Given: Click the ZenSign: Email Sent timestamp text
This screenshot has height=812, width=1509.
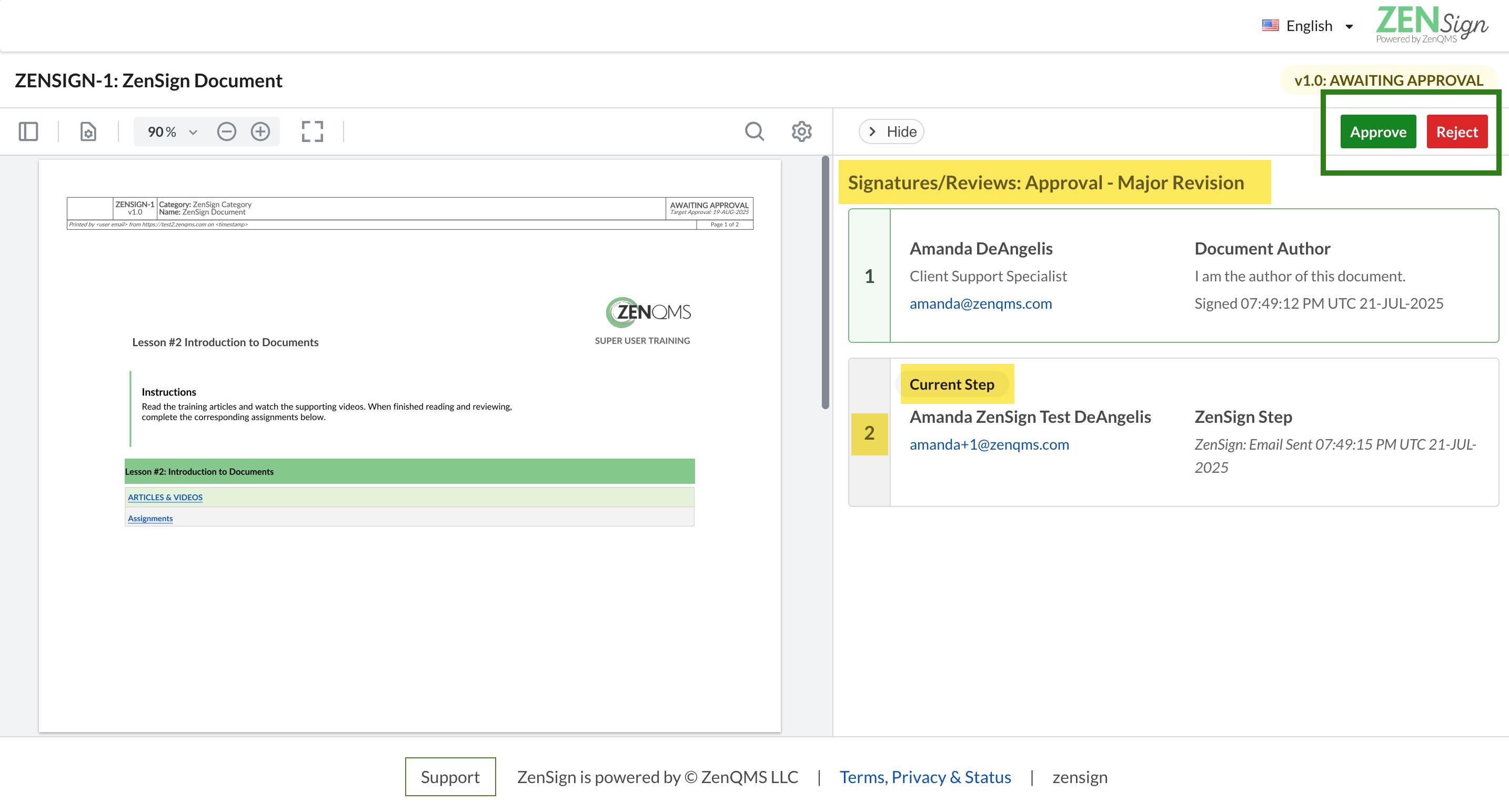Looking at the screenshot, I should pos(1335,455).
